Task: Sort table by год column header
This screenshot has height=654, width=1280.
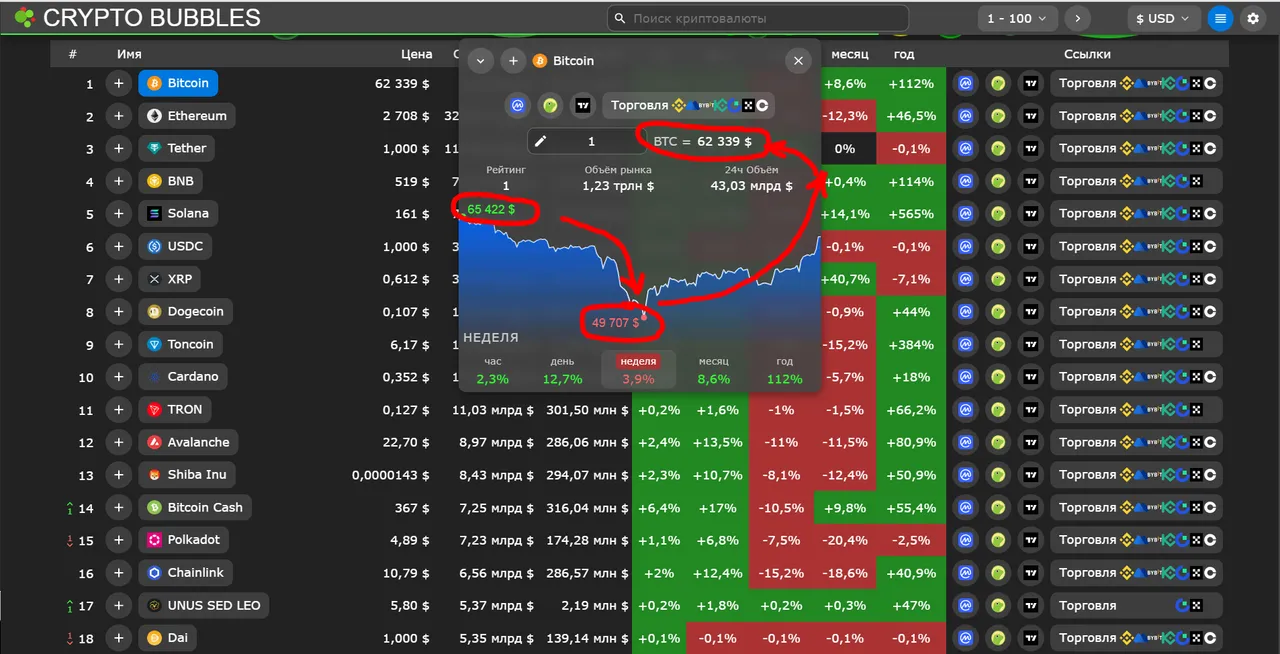Action: (x=904, y=54)
